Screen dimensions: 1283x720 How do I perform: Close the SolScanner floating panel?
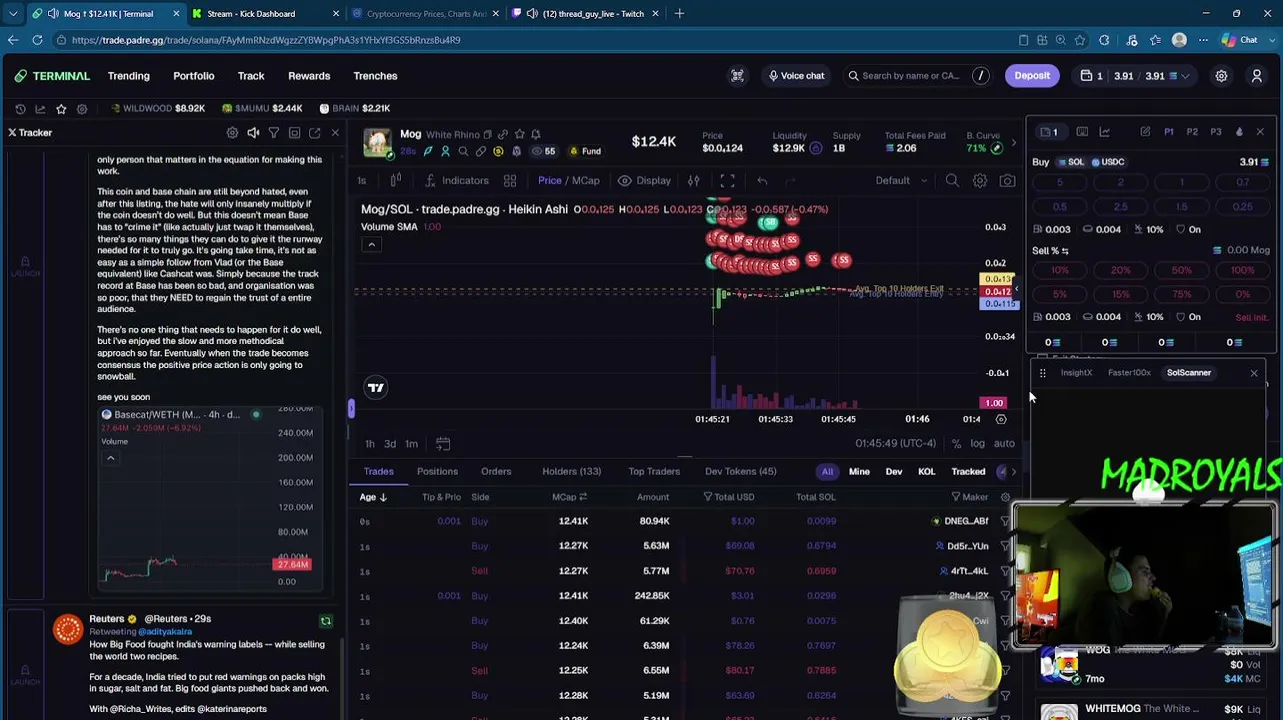click(x=1254, y=373)
